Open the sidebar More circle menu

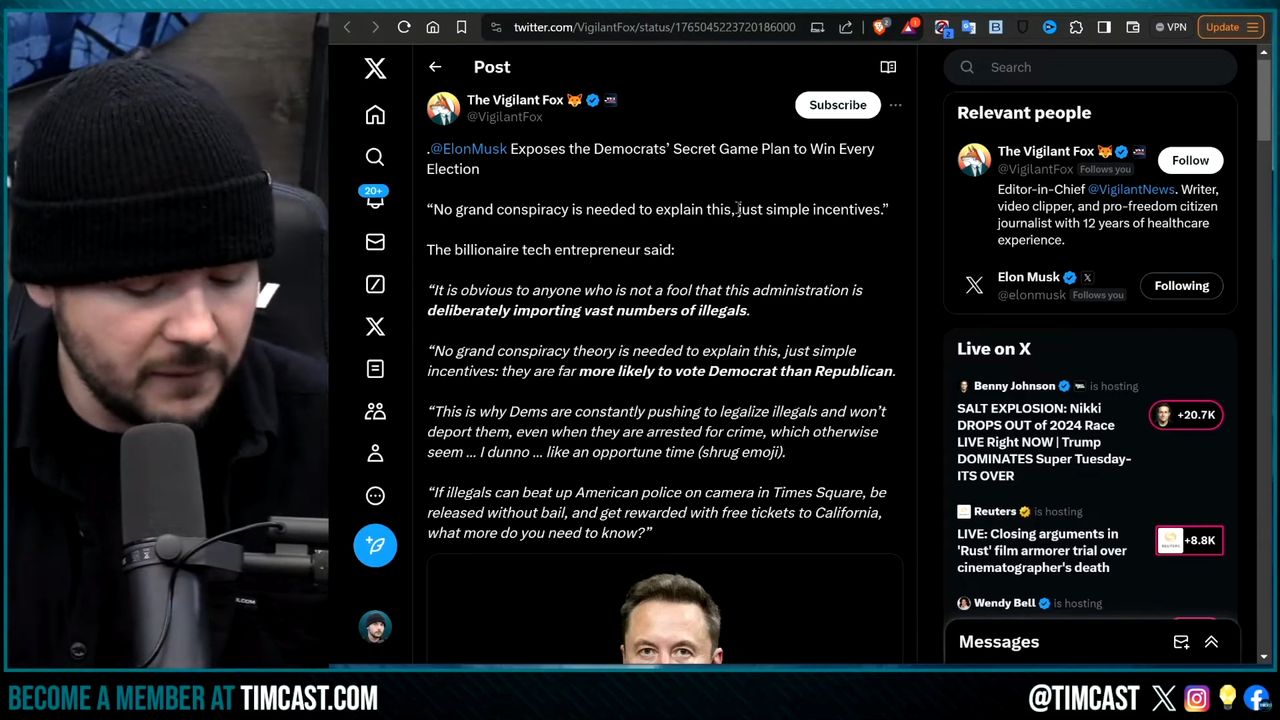[375, 496]
